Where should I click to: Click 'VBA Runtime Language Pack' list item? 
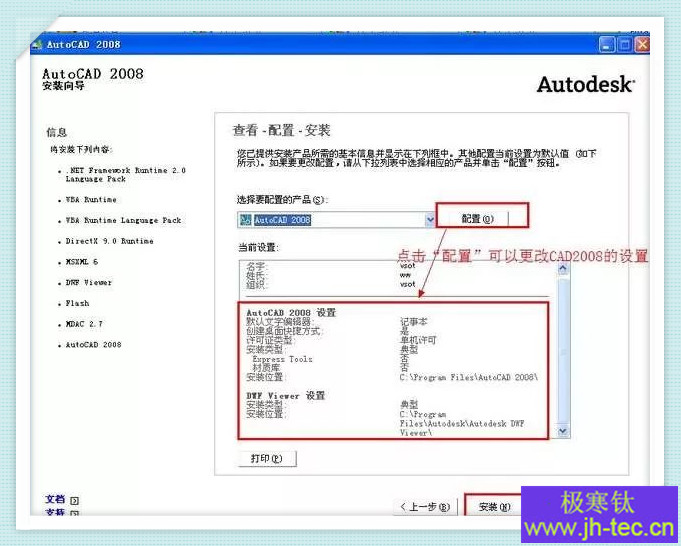[123, 220]
